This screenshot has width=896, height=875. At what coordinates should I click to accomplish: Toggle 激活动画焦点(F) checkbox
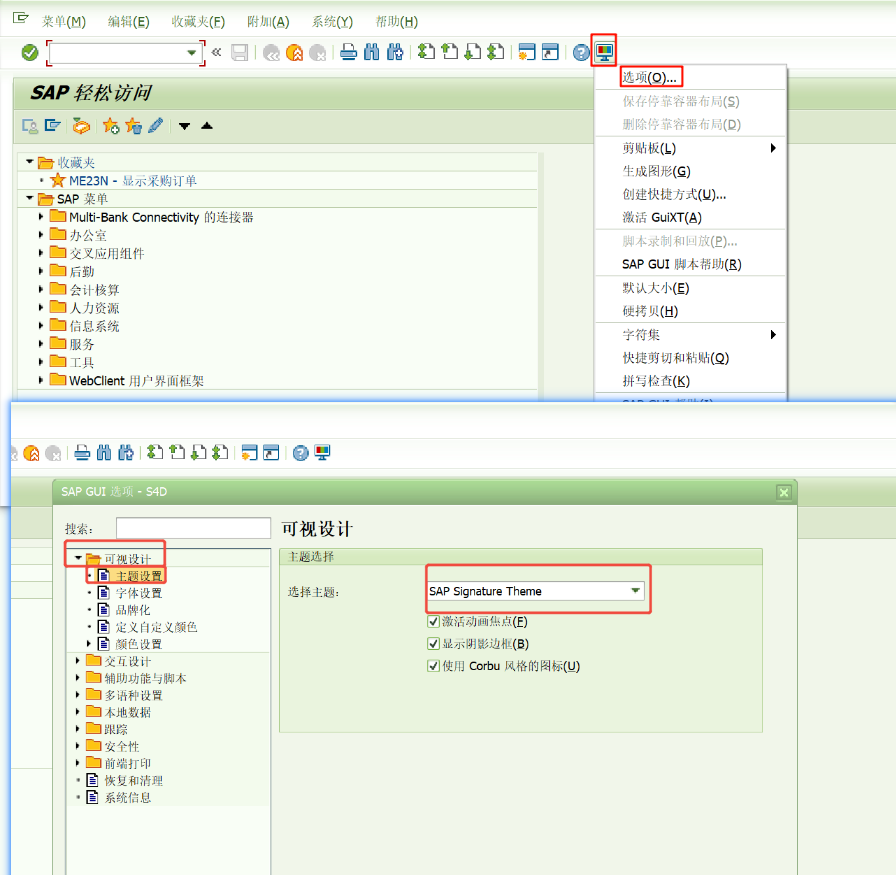pos(433,621)
